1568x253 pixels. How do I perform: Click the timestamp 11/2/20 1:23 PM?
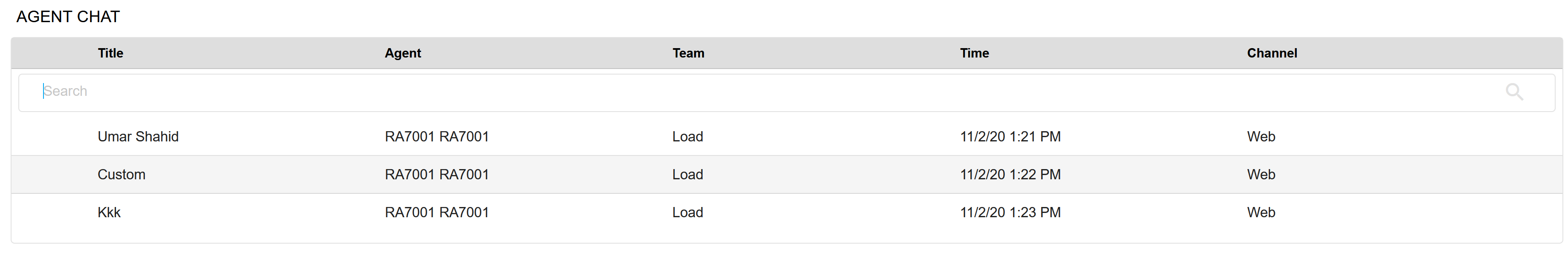(1010, 212)
